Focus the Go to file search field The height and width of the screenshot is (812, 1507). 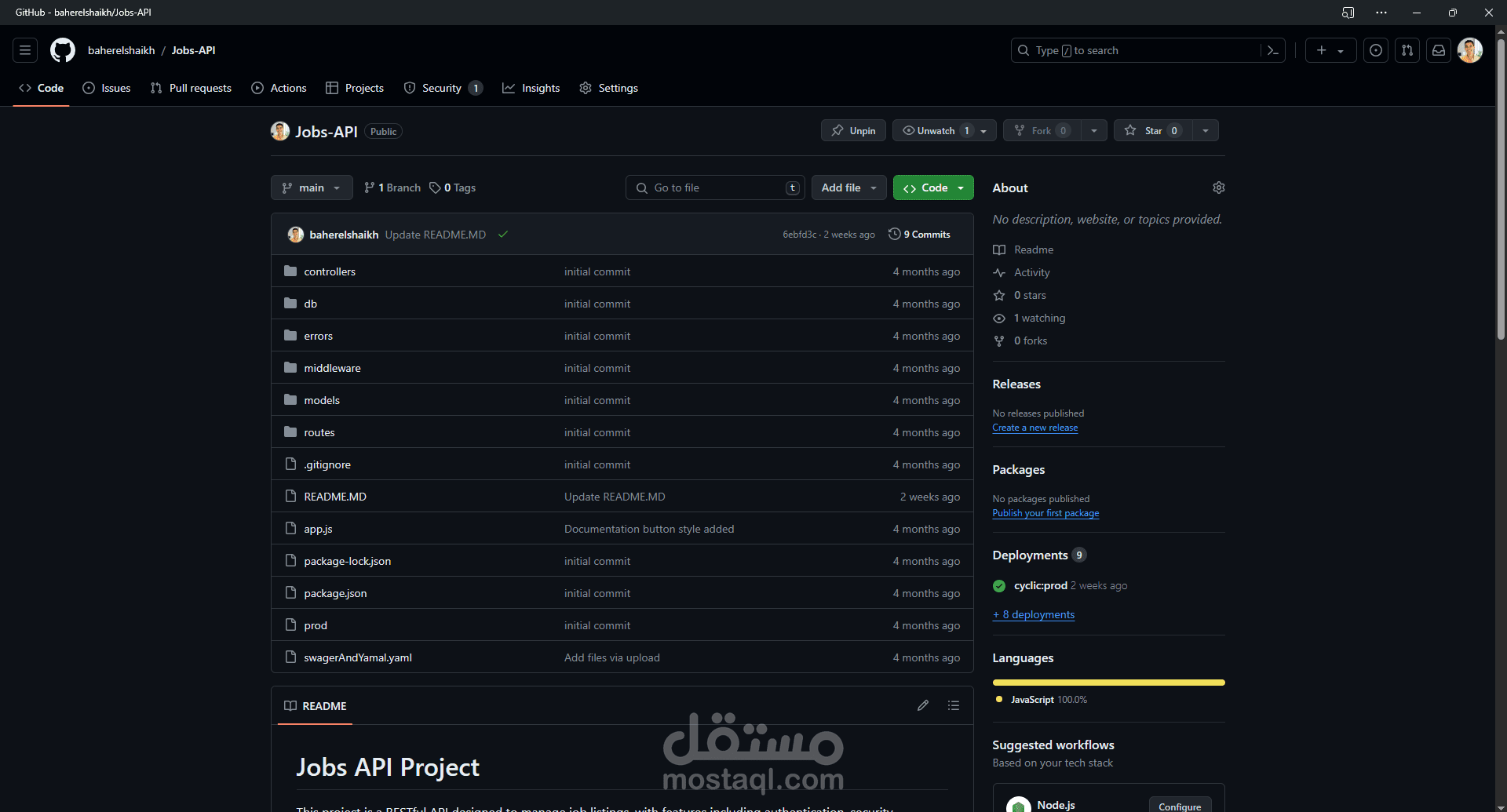tap(715, 188)
